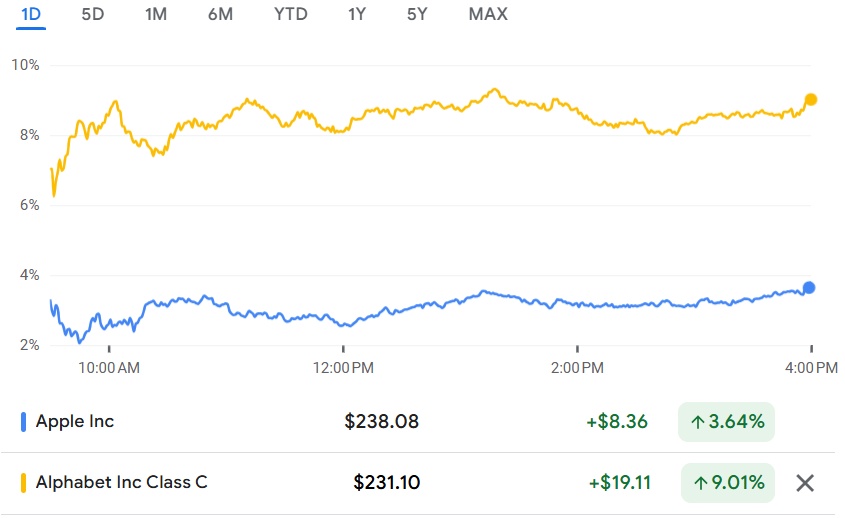Show the MAX time range

488,14
